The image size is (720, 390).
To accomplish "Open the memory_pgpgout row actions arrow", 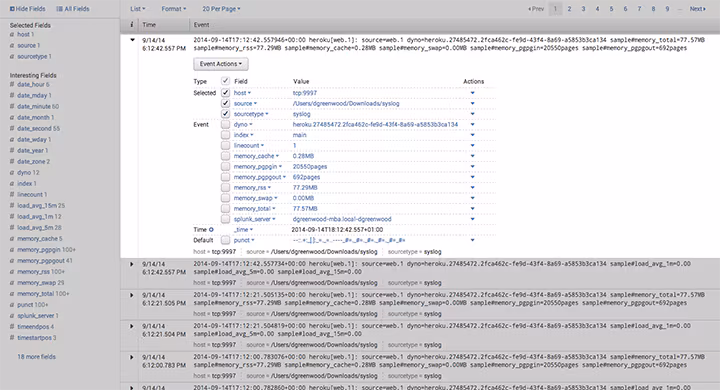I will coord(472,177).
